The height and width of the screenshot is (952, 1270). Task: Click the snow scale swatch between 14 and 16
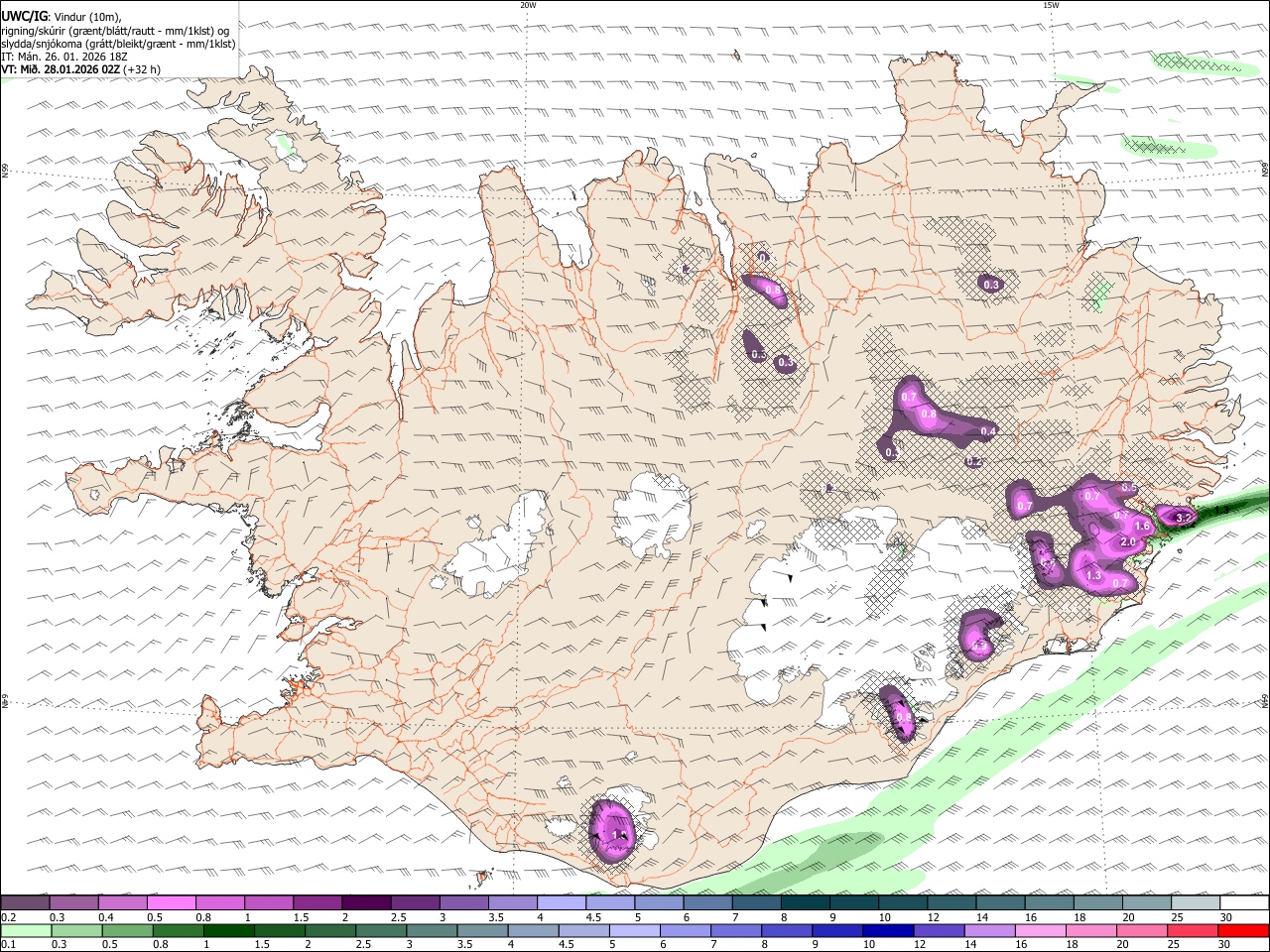1000,902
